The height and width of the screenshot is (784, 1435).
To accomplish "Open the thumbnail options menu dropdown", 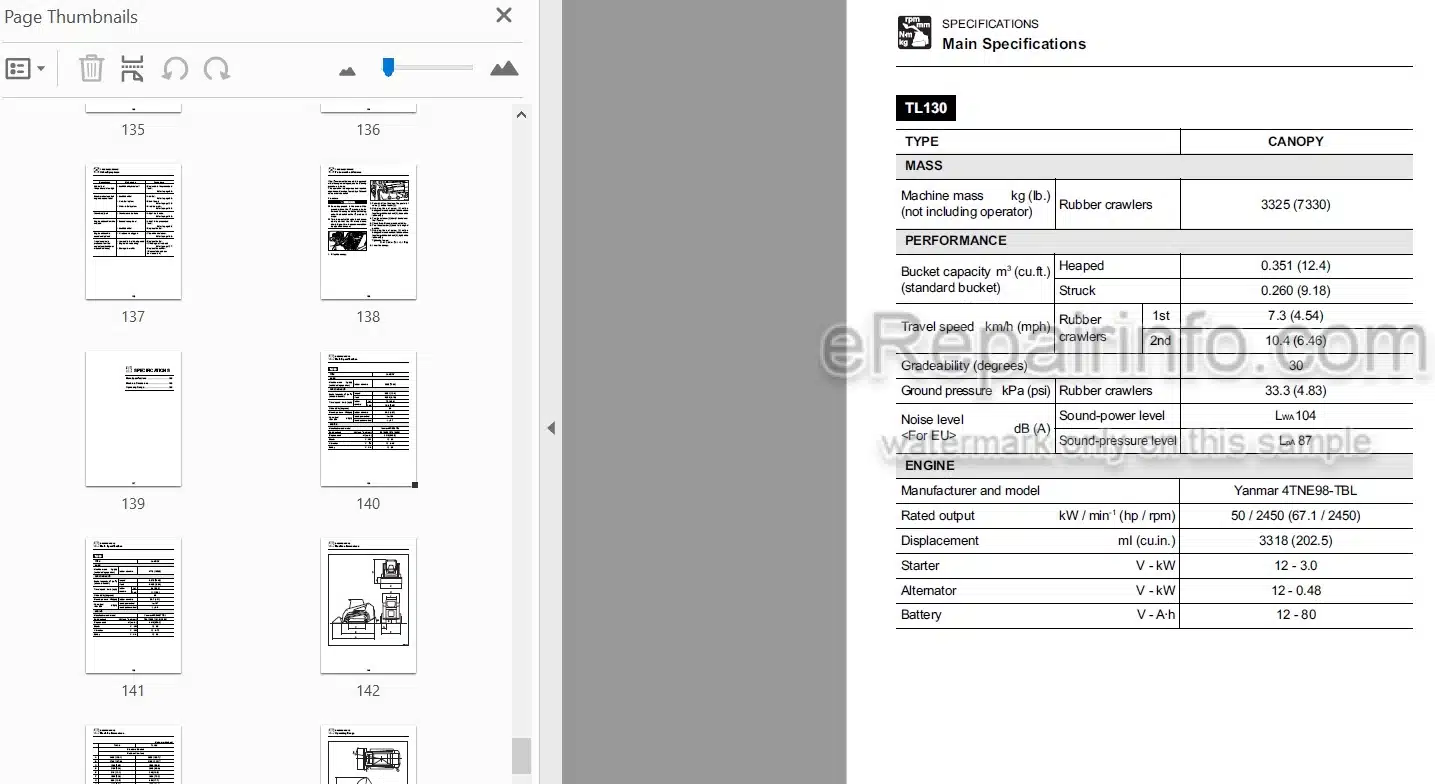I will pos(25,69).
